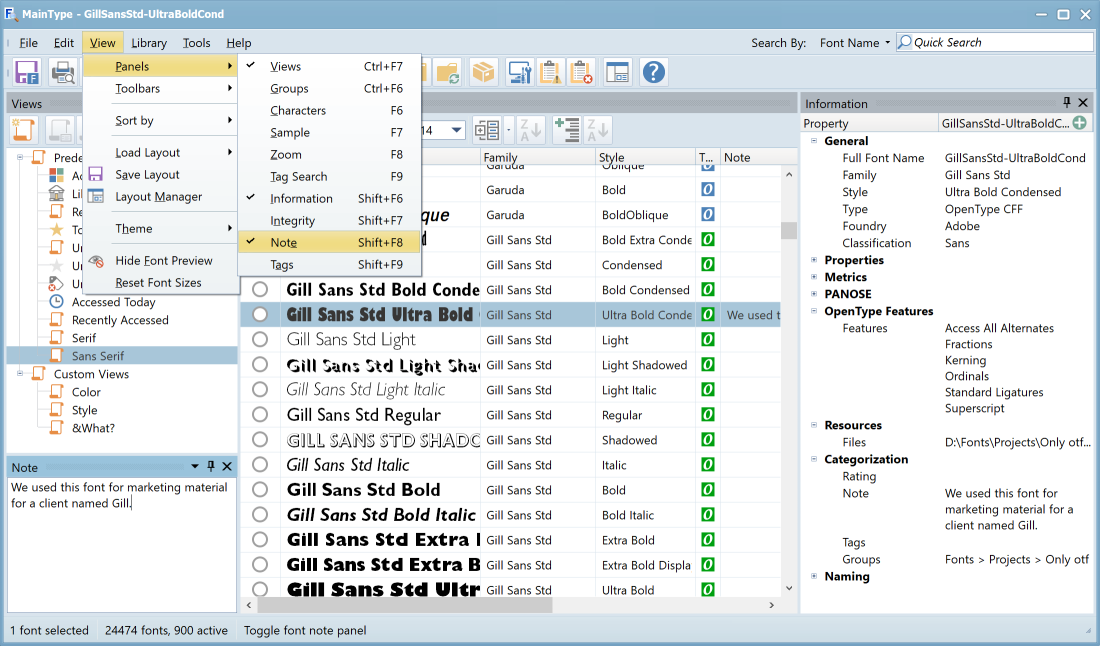
Task: Collapse the General section
Action: click(814, 141)
